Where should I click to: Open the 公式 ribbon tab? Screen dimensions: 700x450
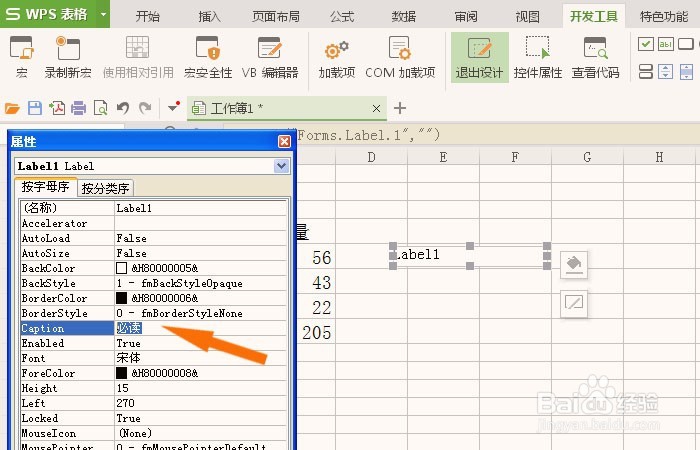(342, 17)
